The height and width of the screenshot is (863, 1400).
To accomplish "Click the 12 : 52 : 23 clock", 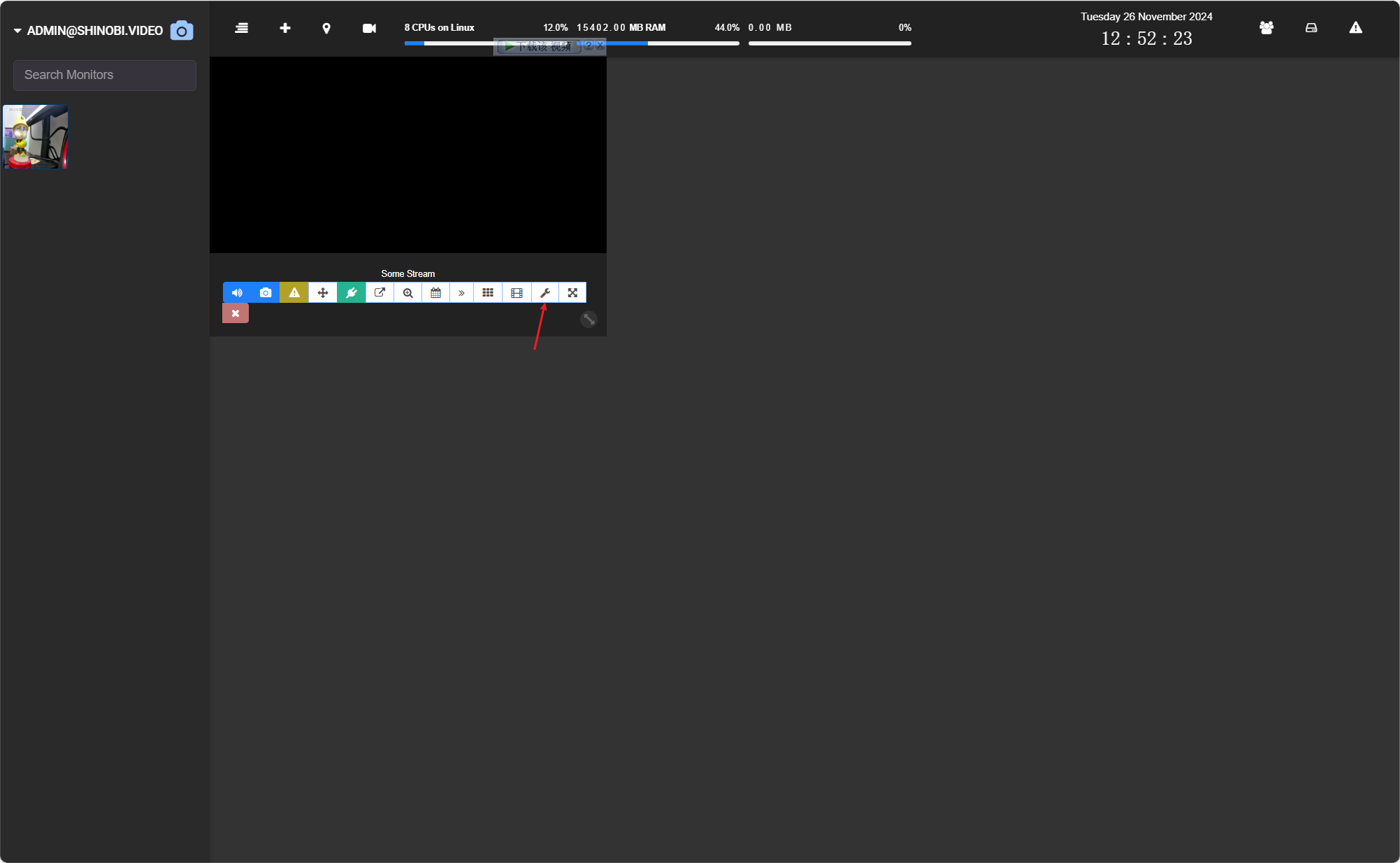I will [x=1147, y=38].
